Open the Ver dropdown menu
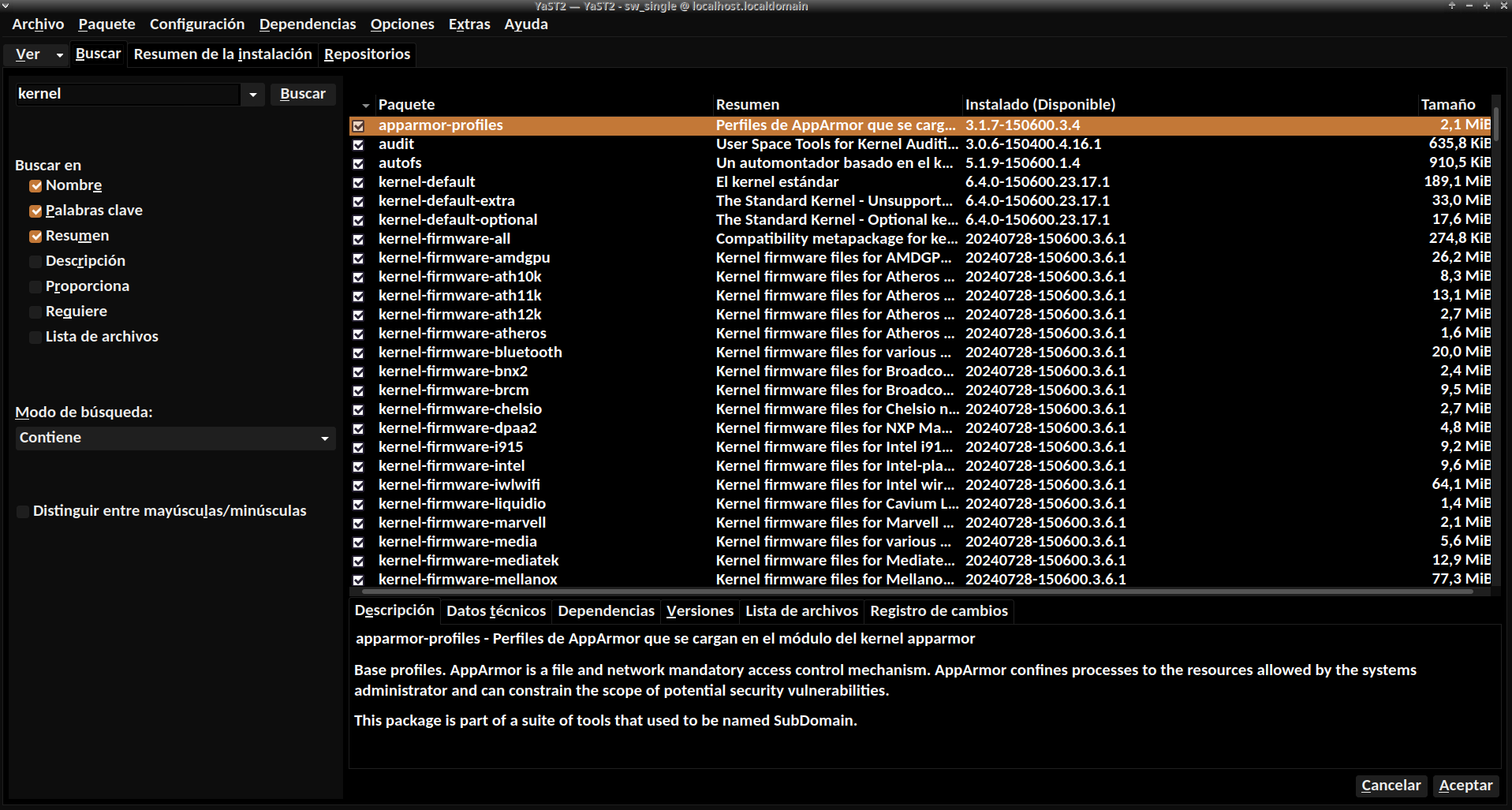The width and height of the screenshot is (1512, 810). (37, 54)
